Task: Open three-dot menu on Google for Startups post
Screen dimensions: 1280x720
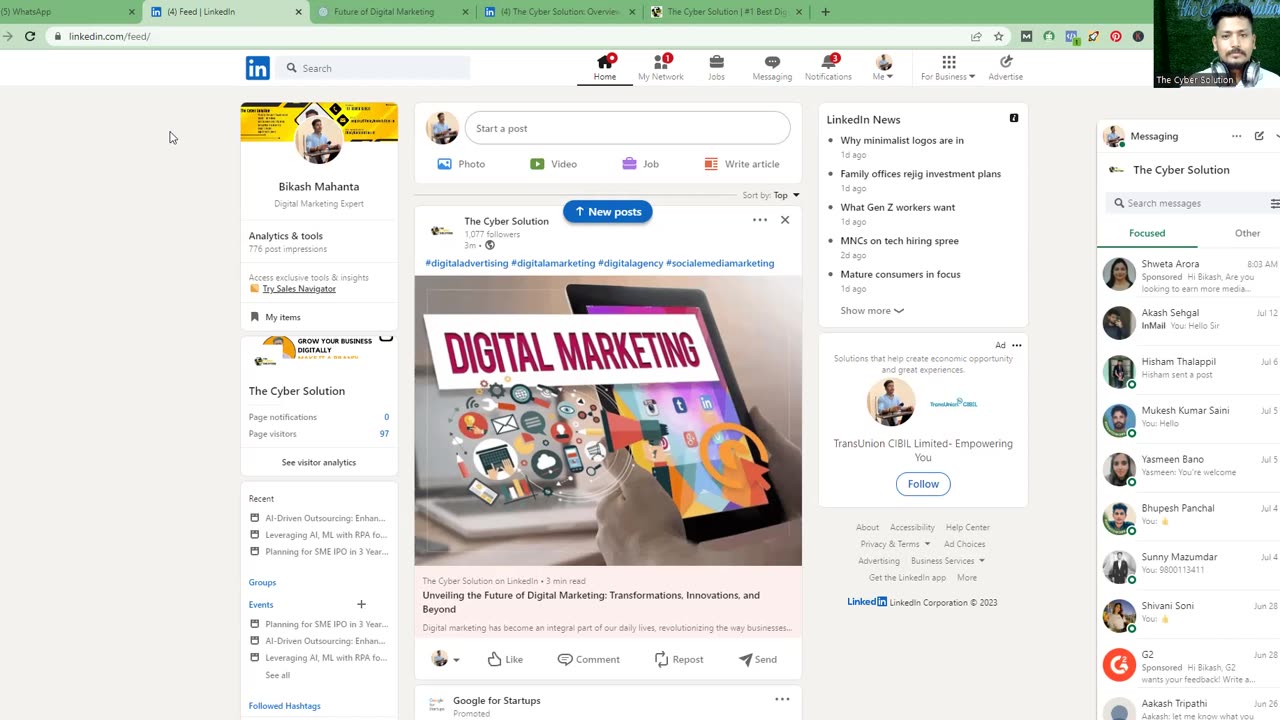Action: pos(782,699)
